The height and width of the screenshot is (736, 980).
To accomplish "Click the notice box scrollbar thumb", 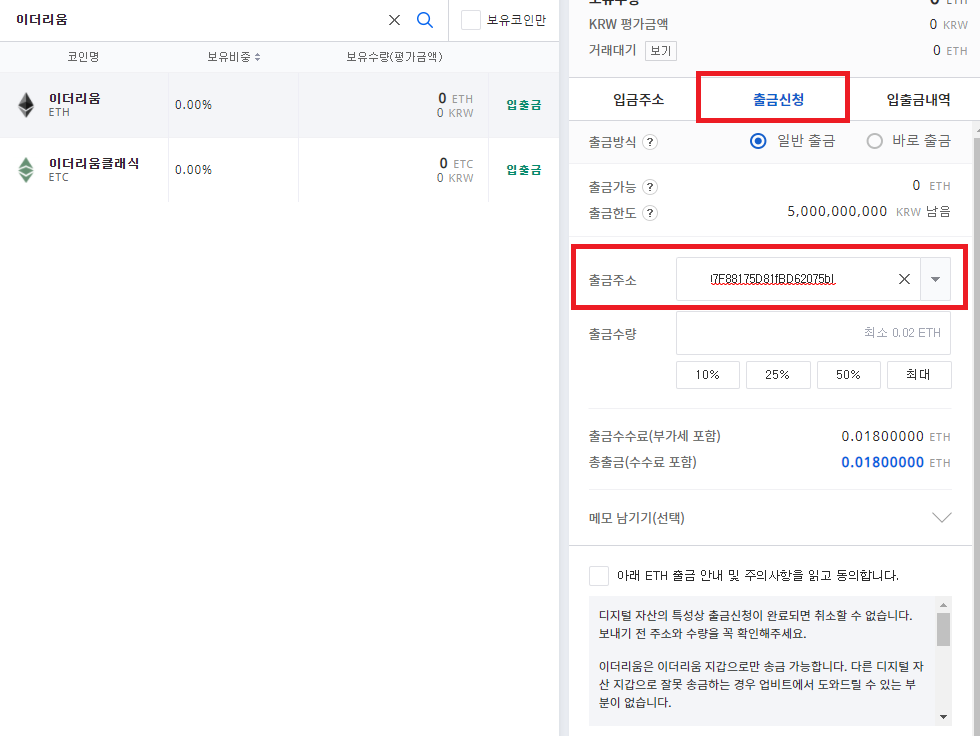I will pyautogui.click(x=943, y=630).
